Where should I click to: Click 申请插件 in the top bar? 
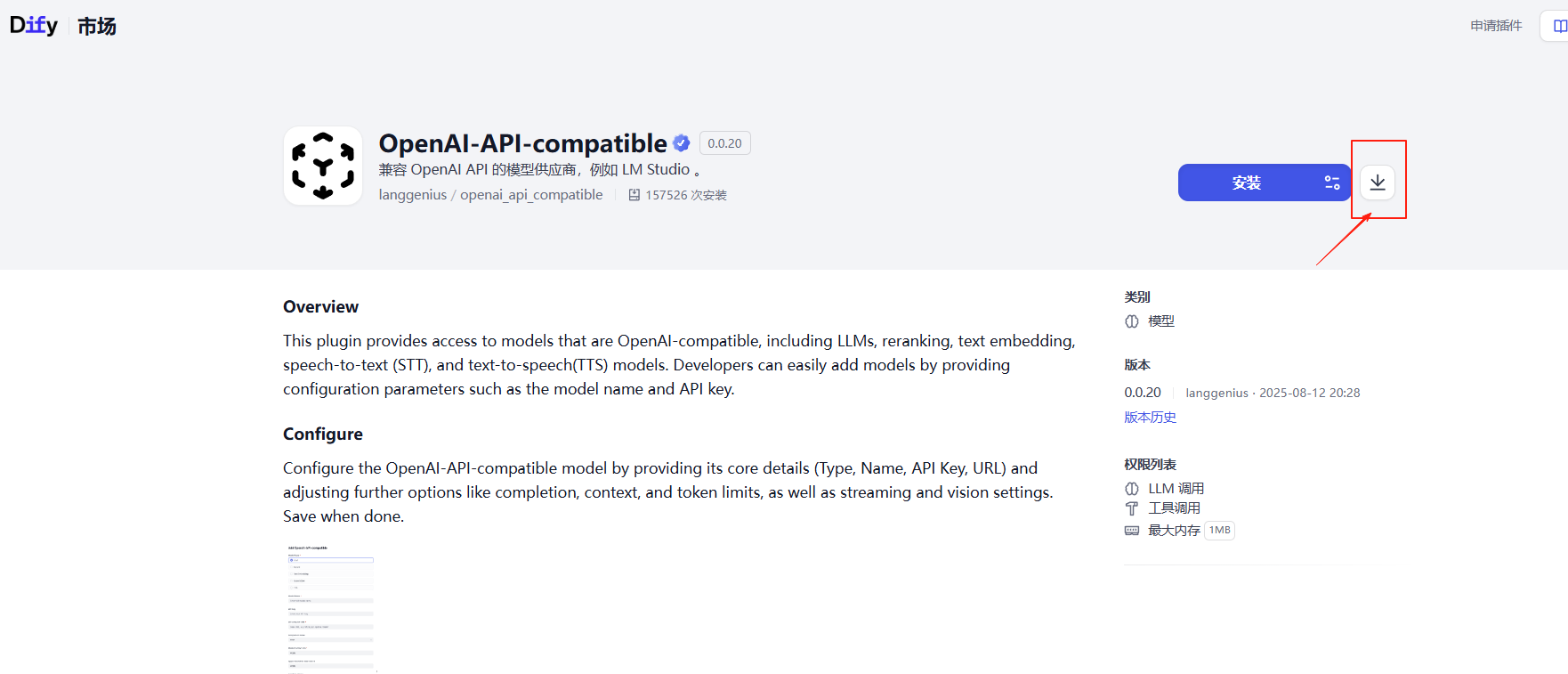pyautogui.click(x=1495, y=25)
